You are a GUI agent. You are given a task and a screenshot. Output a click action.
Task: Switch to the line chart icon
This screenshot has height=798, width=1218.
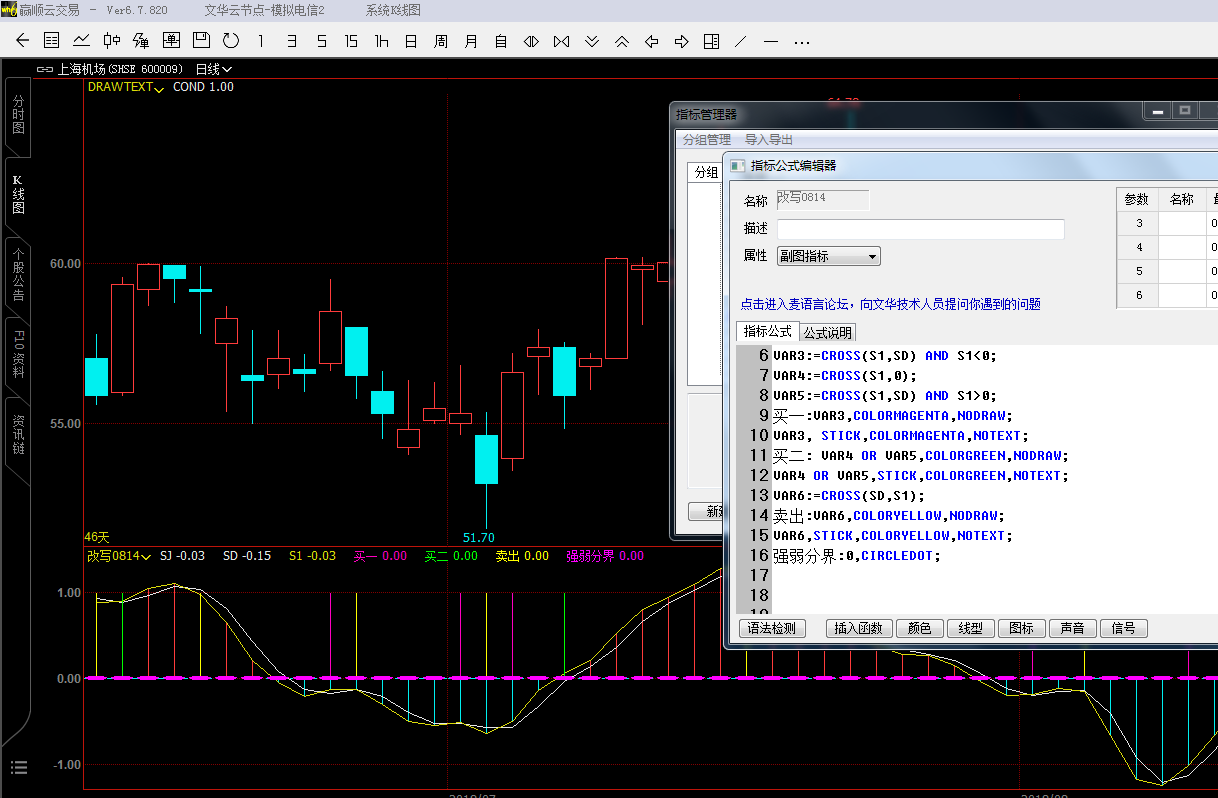coord(82,41)
